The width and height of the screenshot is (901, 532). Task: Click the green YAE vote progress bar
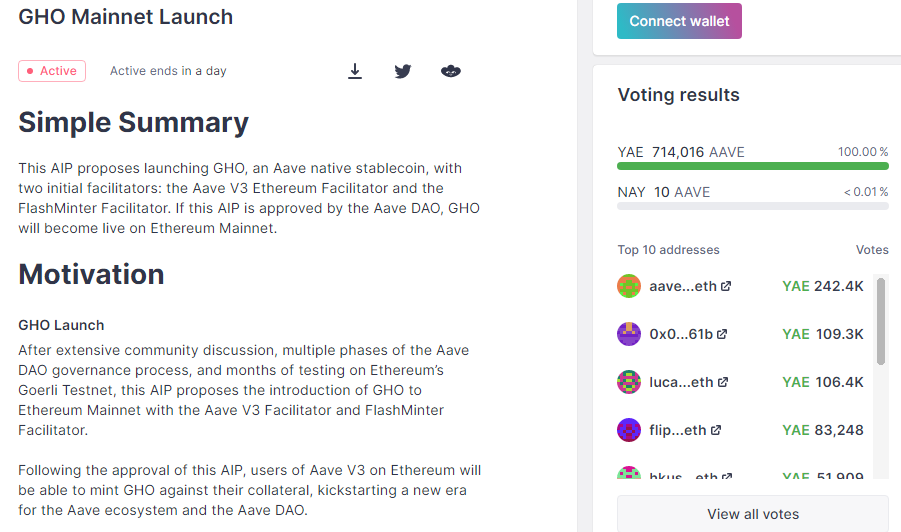pyautogui.click(x=753, y=166)
